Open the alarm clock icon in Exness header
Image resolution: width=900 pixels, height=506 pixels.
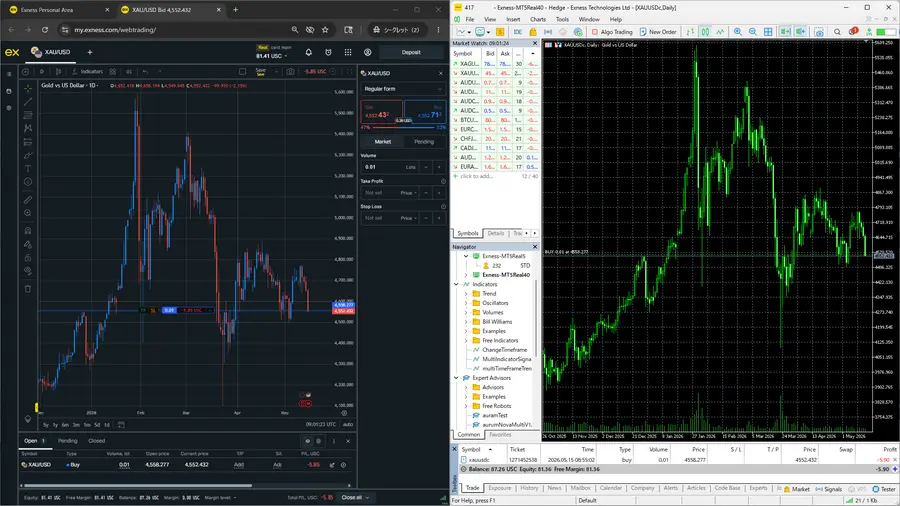point(328,52)
